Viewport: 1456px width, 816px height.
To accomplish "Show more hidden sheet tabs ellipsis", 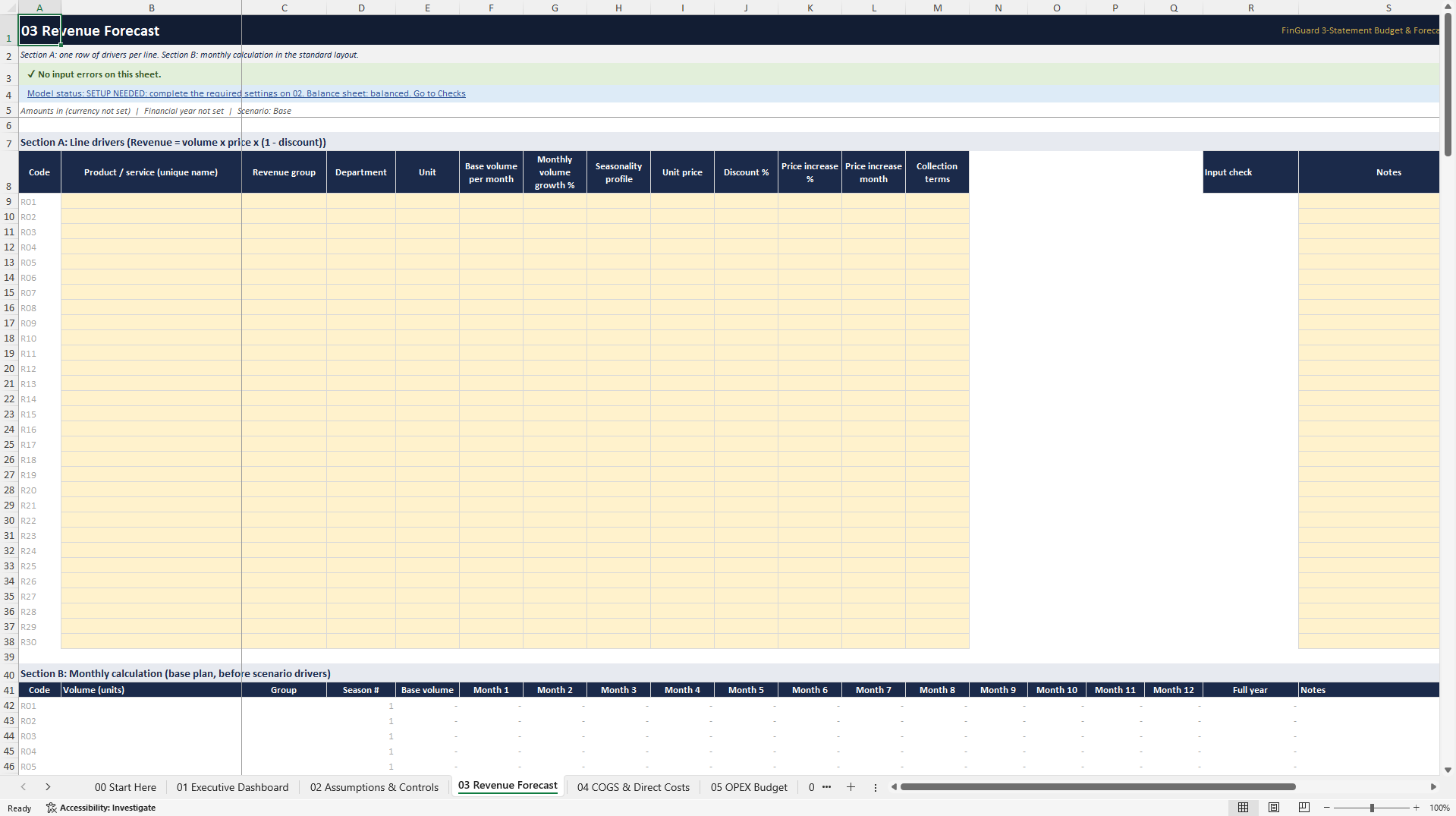I will tap(826, 786).
